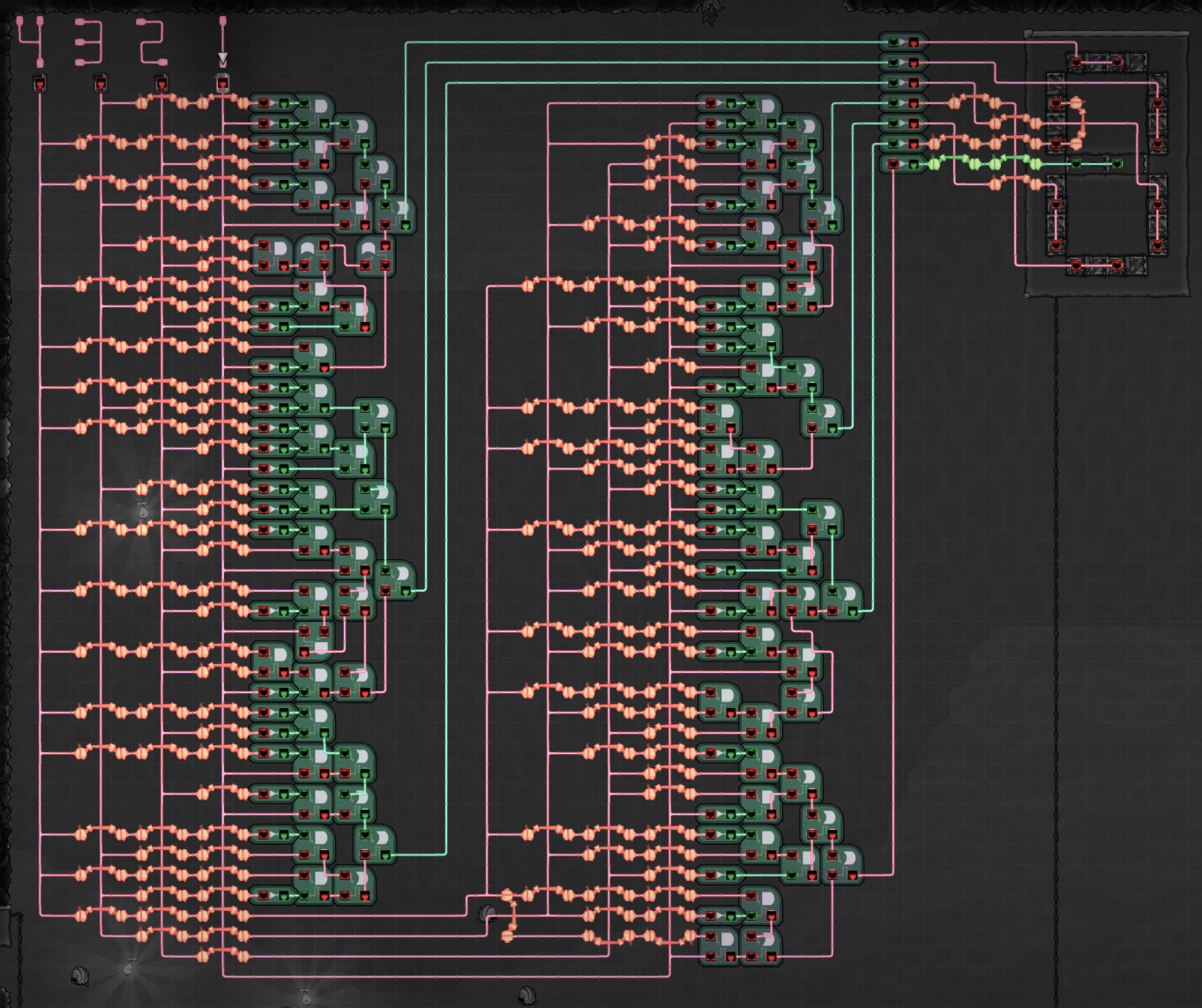This screenshot has width=1202, height=1008.
Task: Select the top segment of seven-segment display
Action: (1096, 63)
